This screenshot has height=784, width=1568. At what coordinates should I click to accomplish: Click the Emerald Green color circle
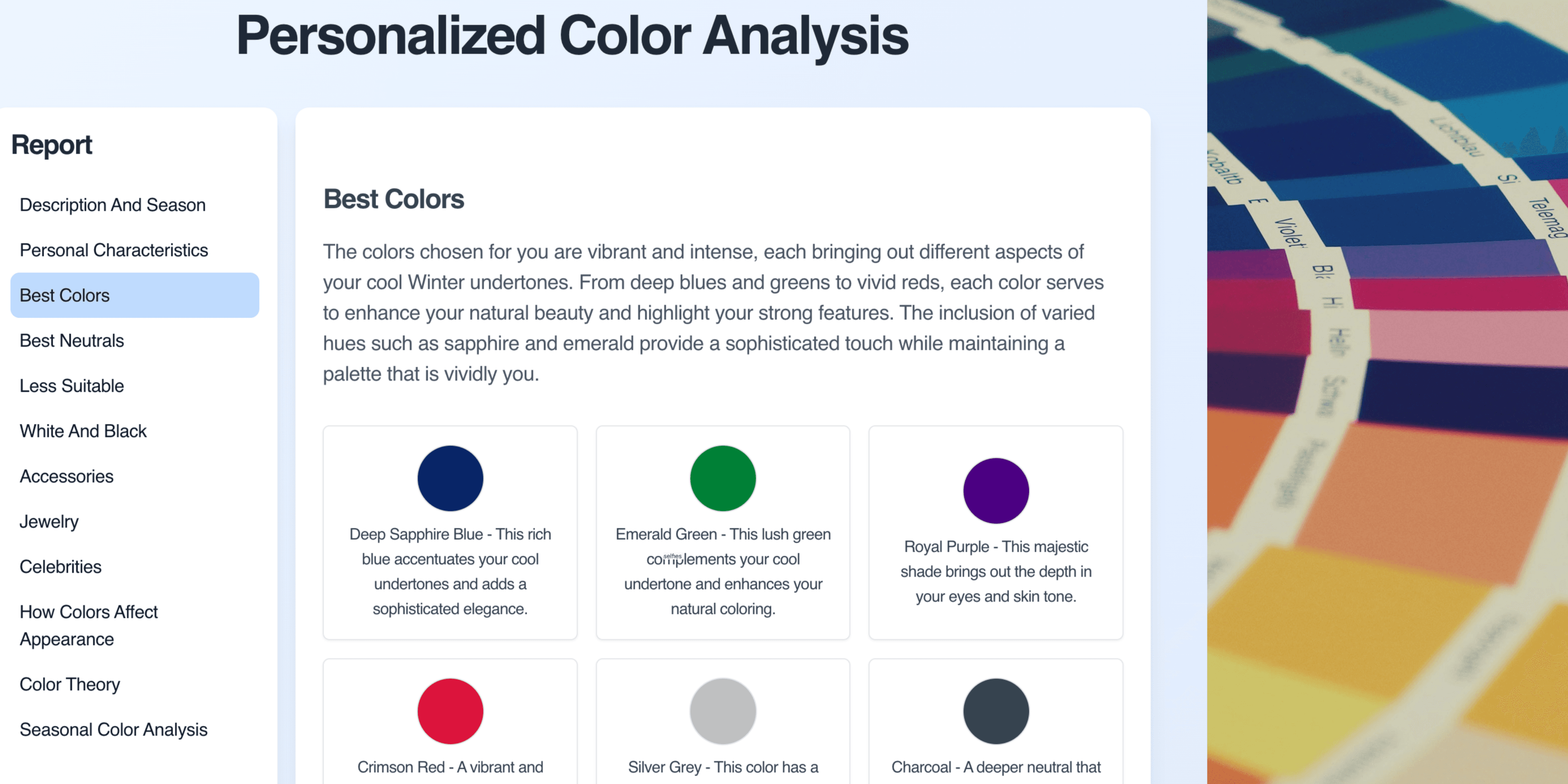coord(723,479)
